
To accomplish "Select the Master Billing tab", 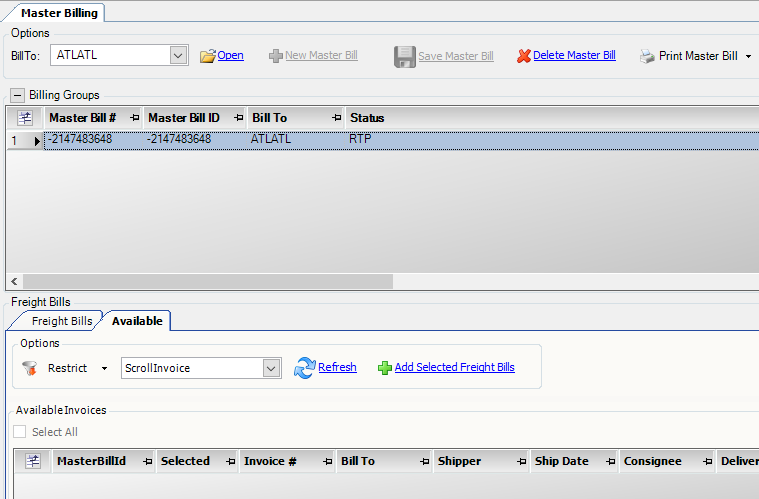I will pyautogui.click(x=59, y=13).
